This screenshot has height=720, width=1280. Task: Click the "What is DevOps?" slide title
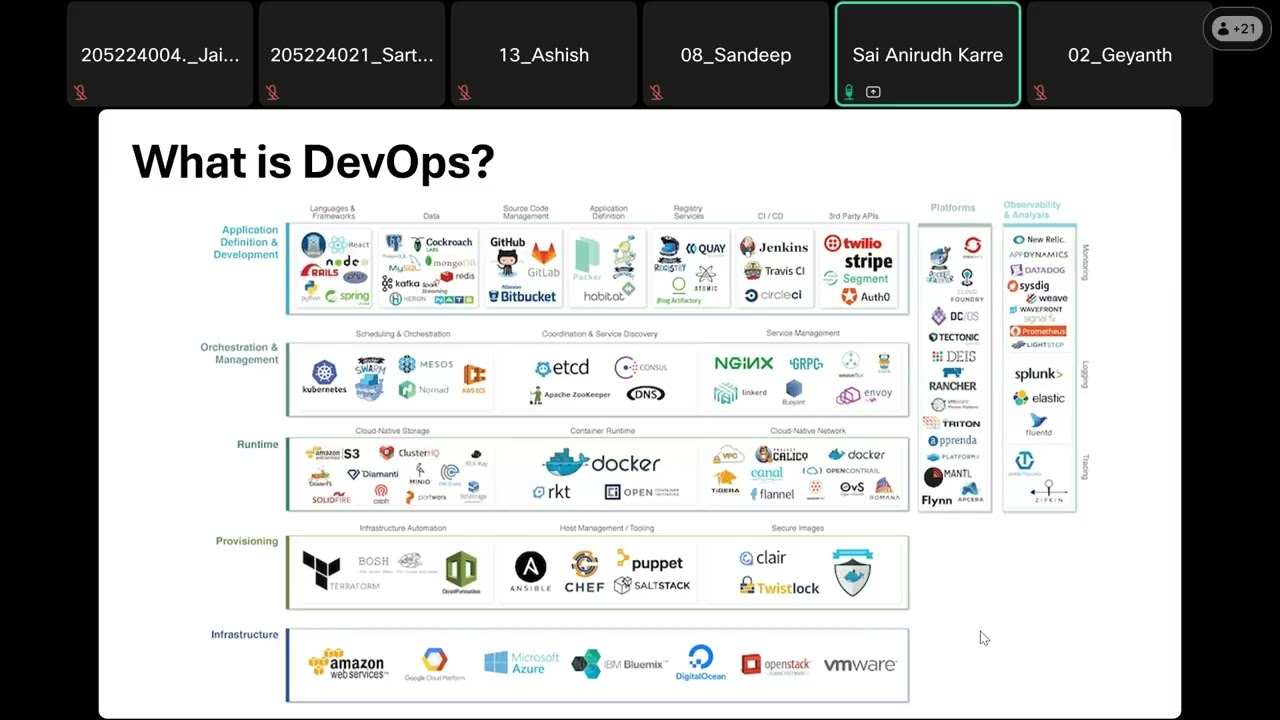coord(313,161)
